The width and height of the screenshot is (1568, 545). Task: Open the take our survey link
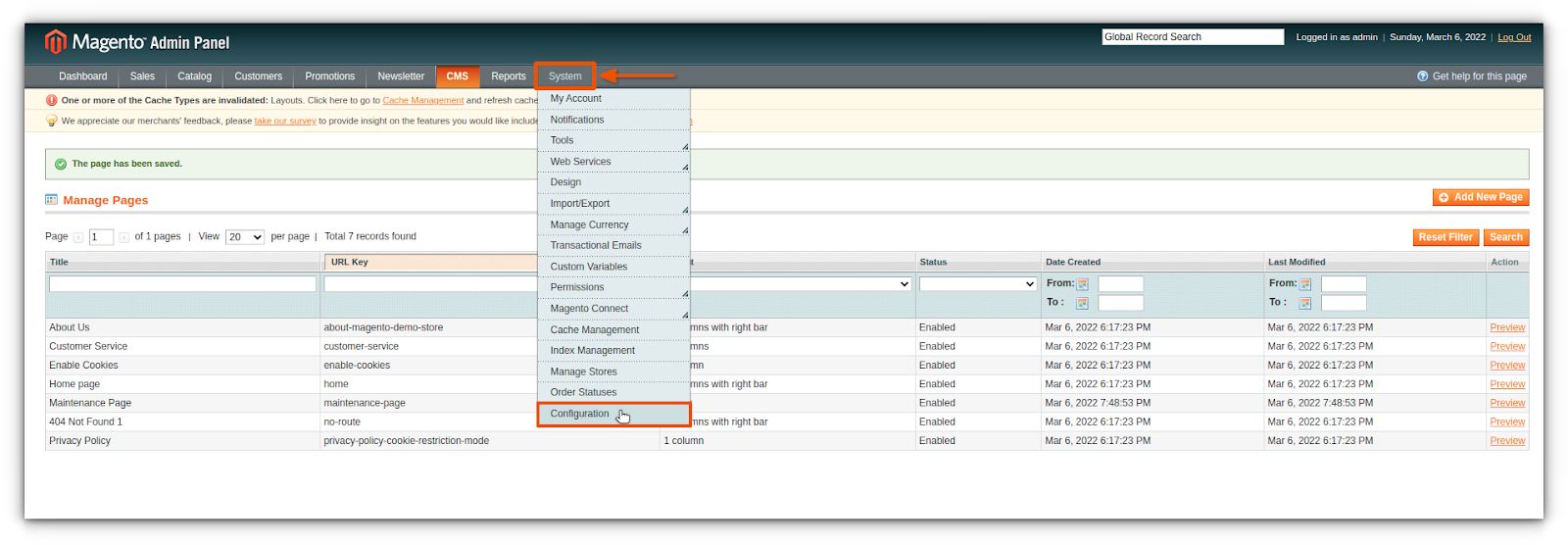pyautogui.click(x=285, y=121)
